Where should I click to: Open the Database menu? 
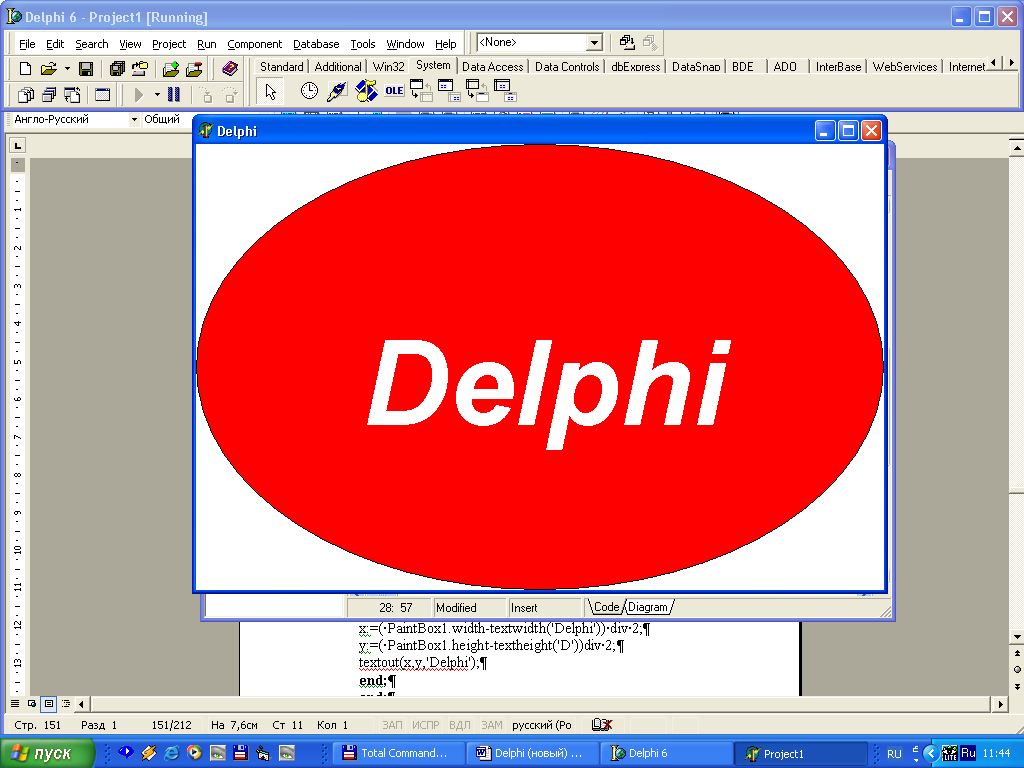tap(316, 44)
